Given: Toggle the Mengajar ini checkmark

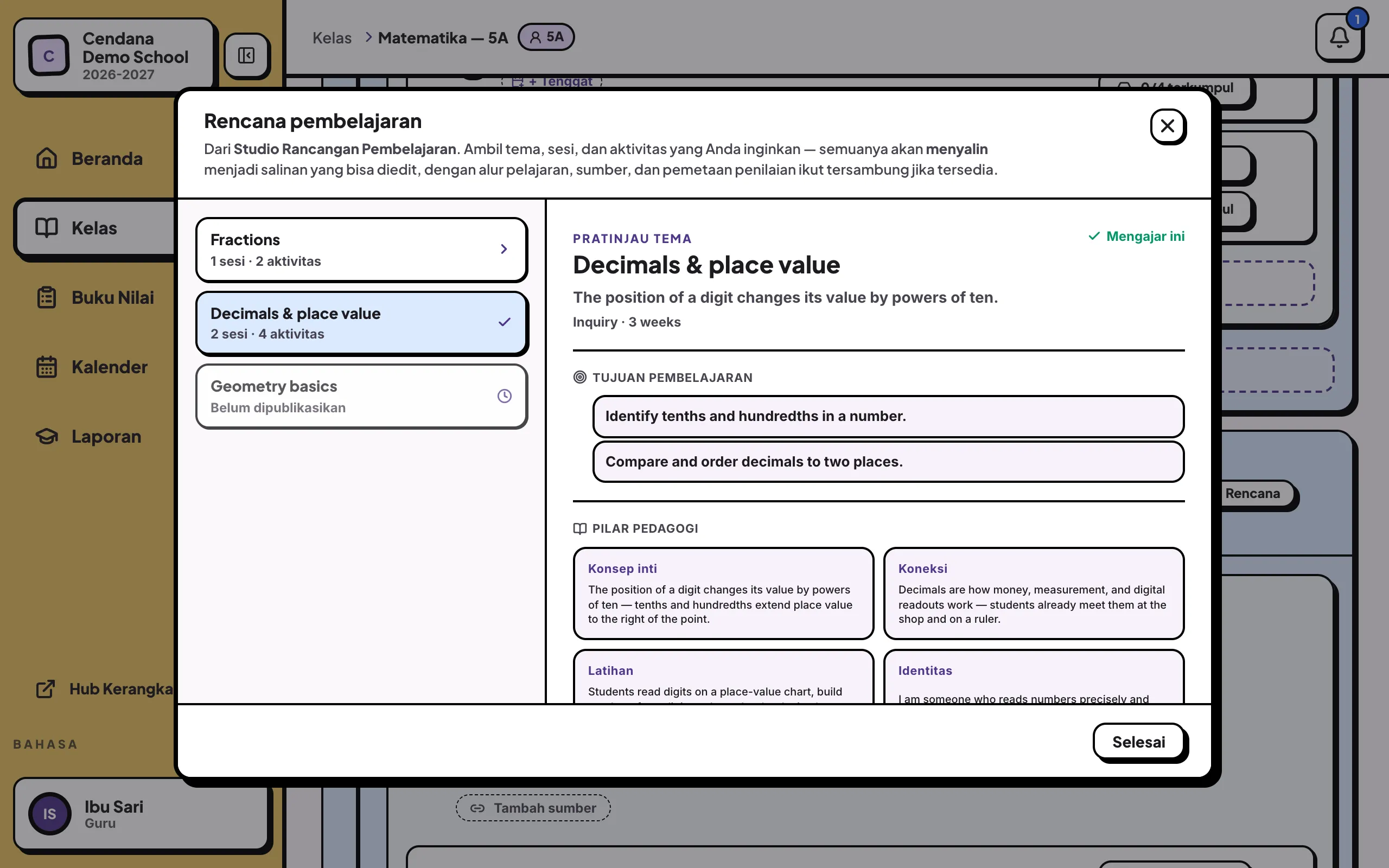Looking at the screenshot, I should click(1094, 236).
